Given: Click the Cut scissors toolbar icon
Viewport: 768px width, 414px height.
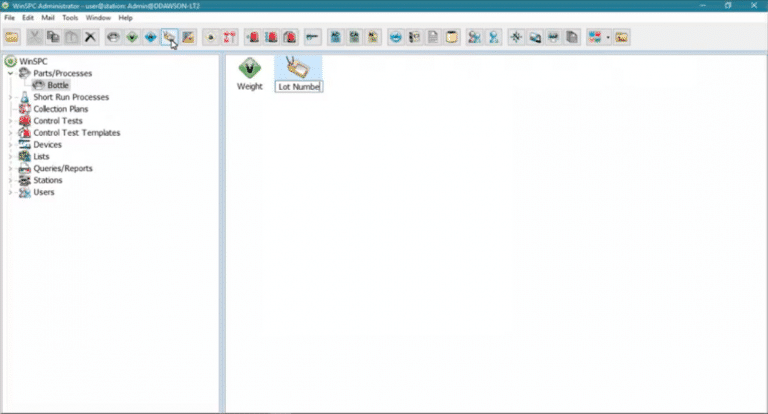Looking at the screenshot, I should coord(36,37).
